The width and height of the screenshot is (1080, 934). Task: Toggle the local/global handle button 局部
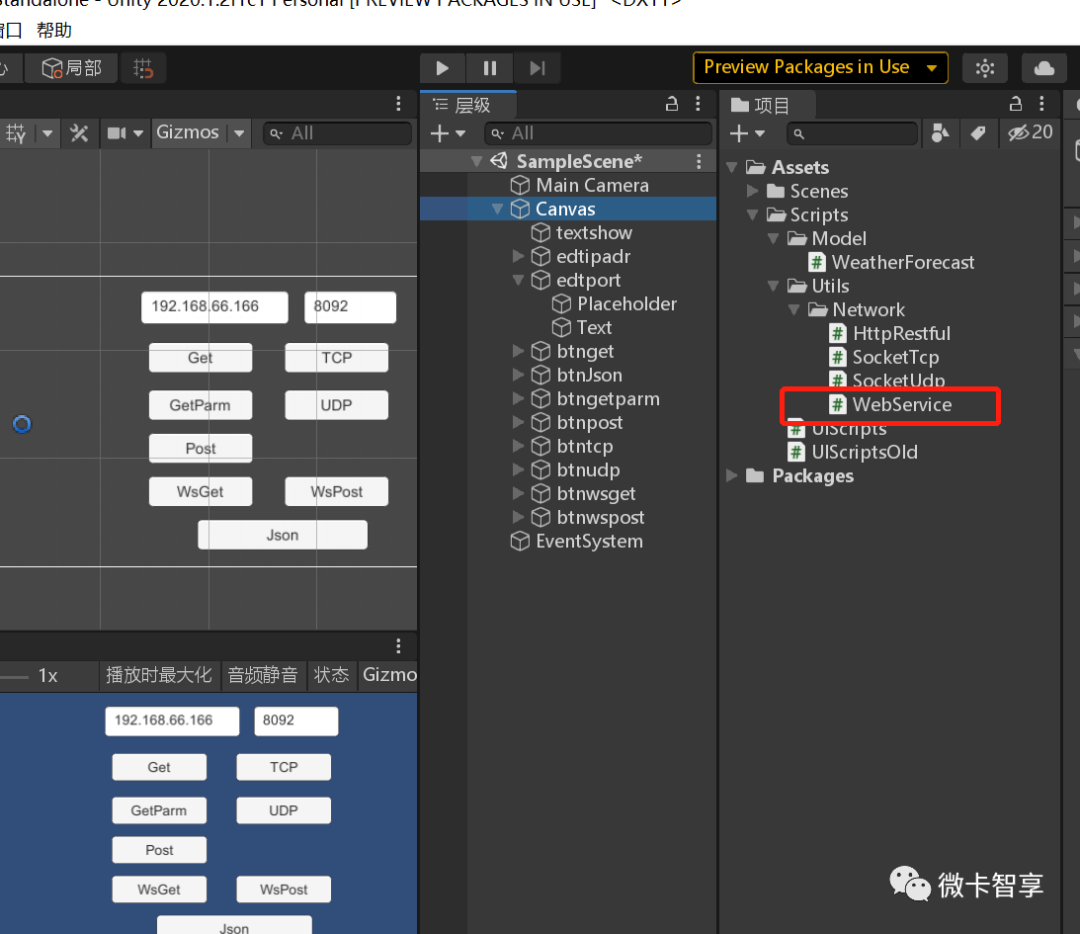[71, 68]
